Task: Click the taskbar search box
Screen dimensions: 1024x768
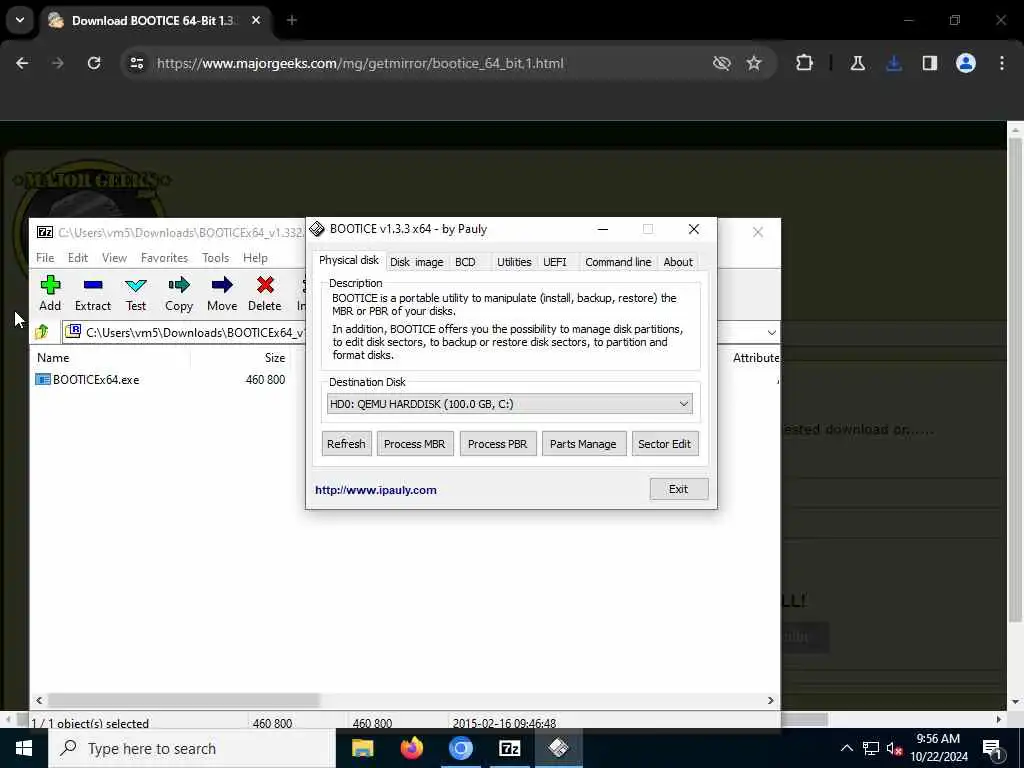Action: click(191, 748)
